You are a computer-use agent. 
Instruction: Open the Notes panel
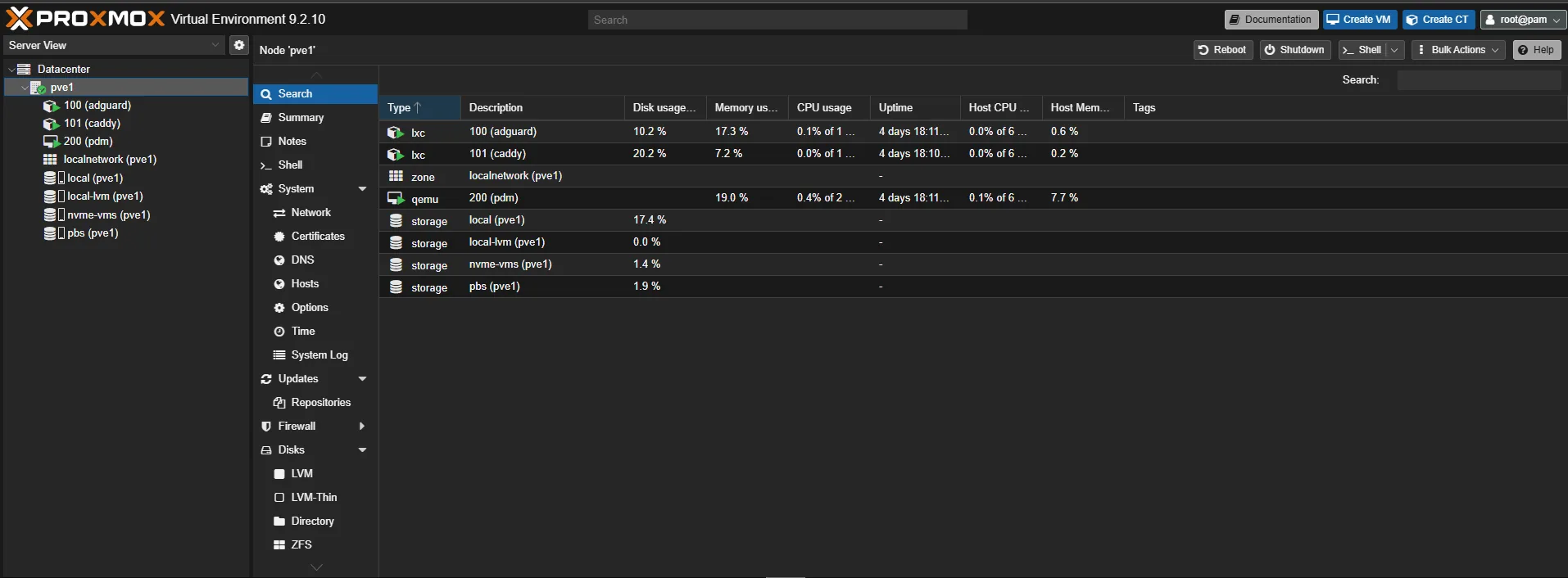(x=315, y=142)
